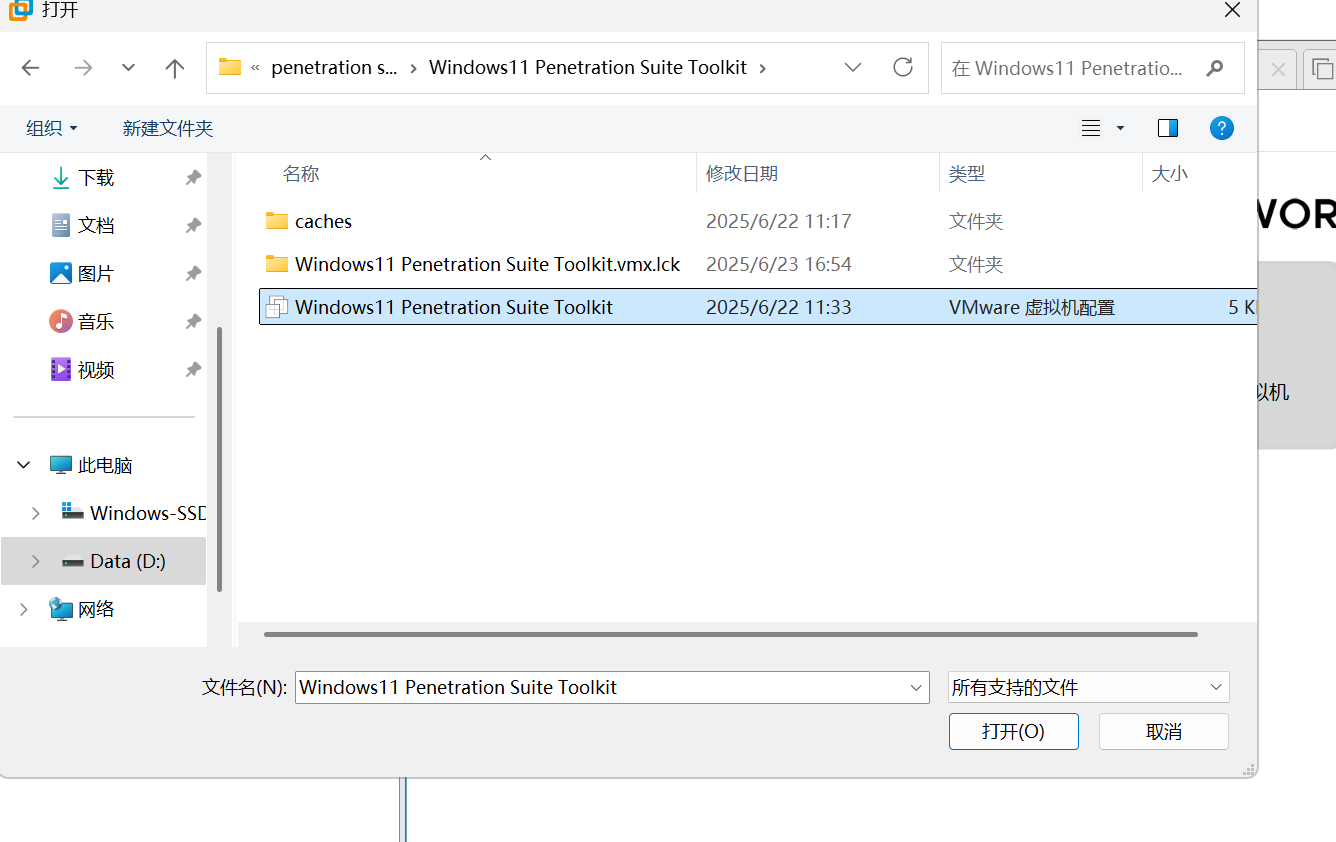The image size is (1336, 842).
Task: Open the 文件名 combo dropdown arrow
Action: coord(918,687)
